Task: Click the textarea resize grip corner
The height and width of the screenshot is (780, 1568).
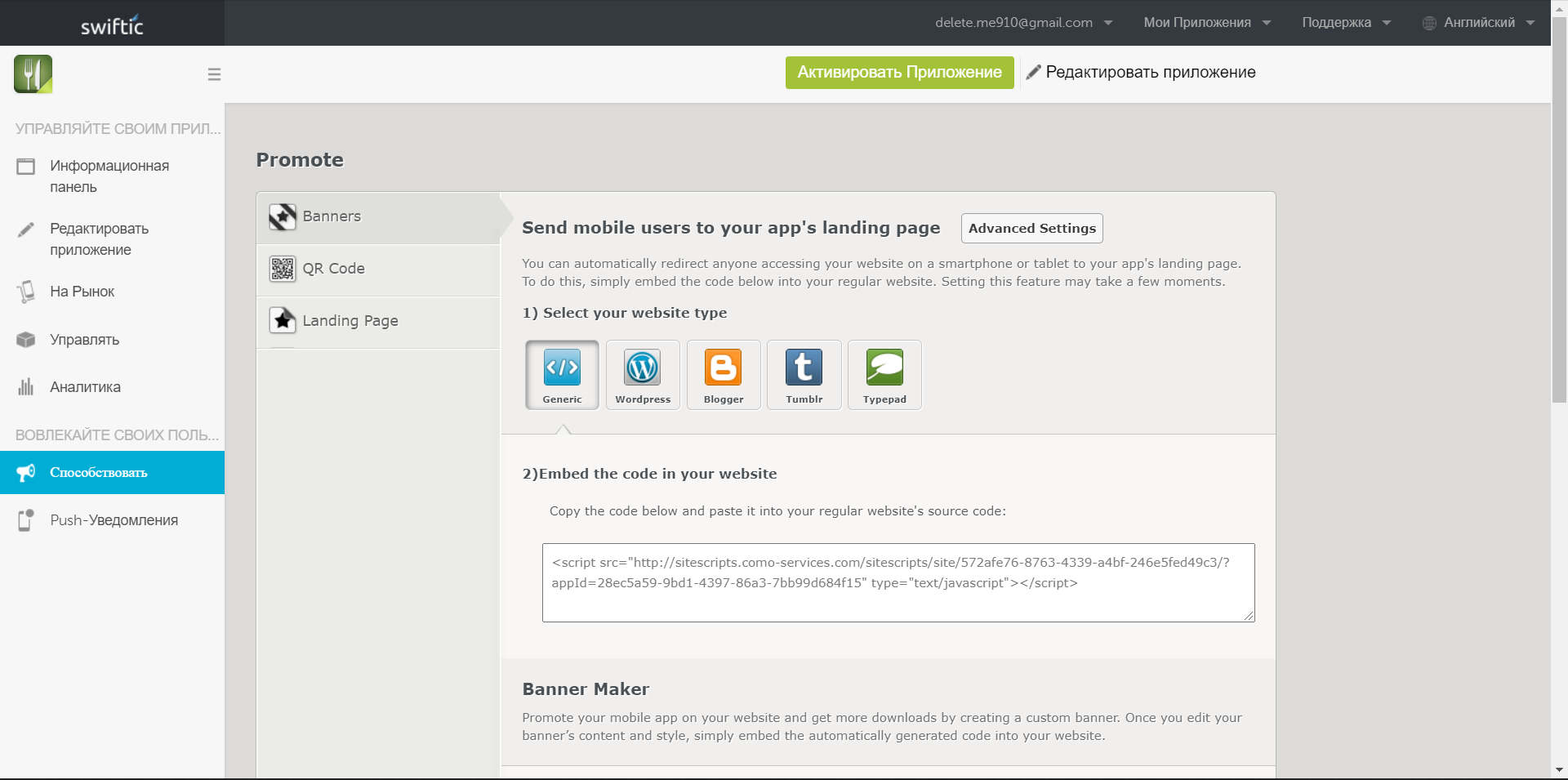Action: (1249, 617)
